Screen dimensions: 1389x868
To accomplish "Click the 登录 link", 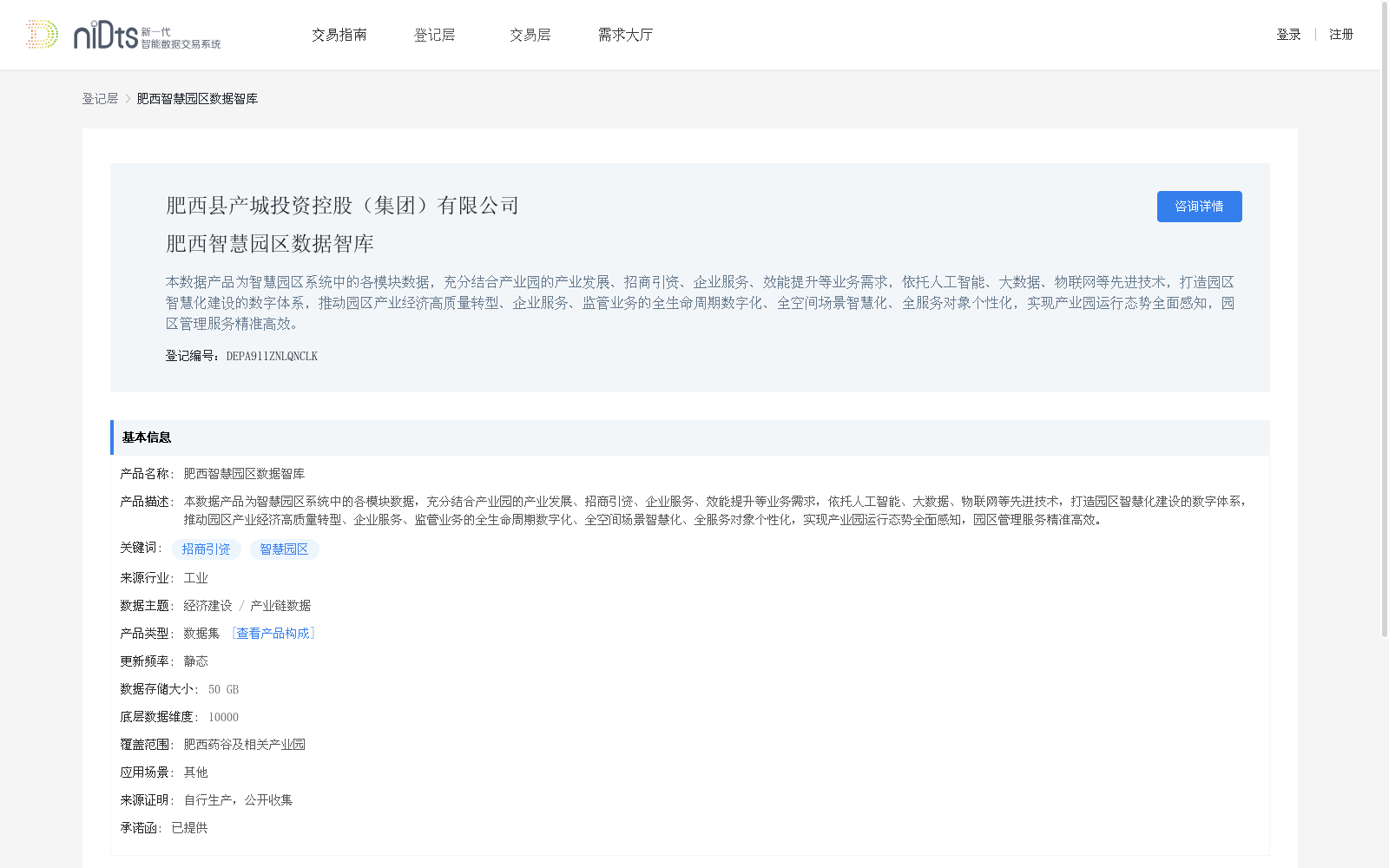I will (1288, 35).
